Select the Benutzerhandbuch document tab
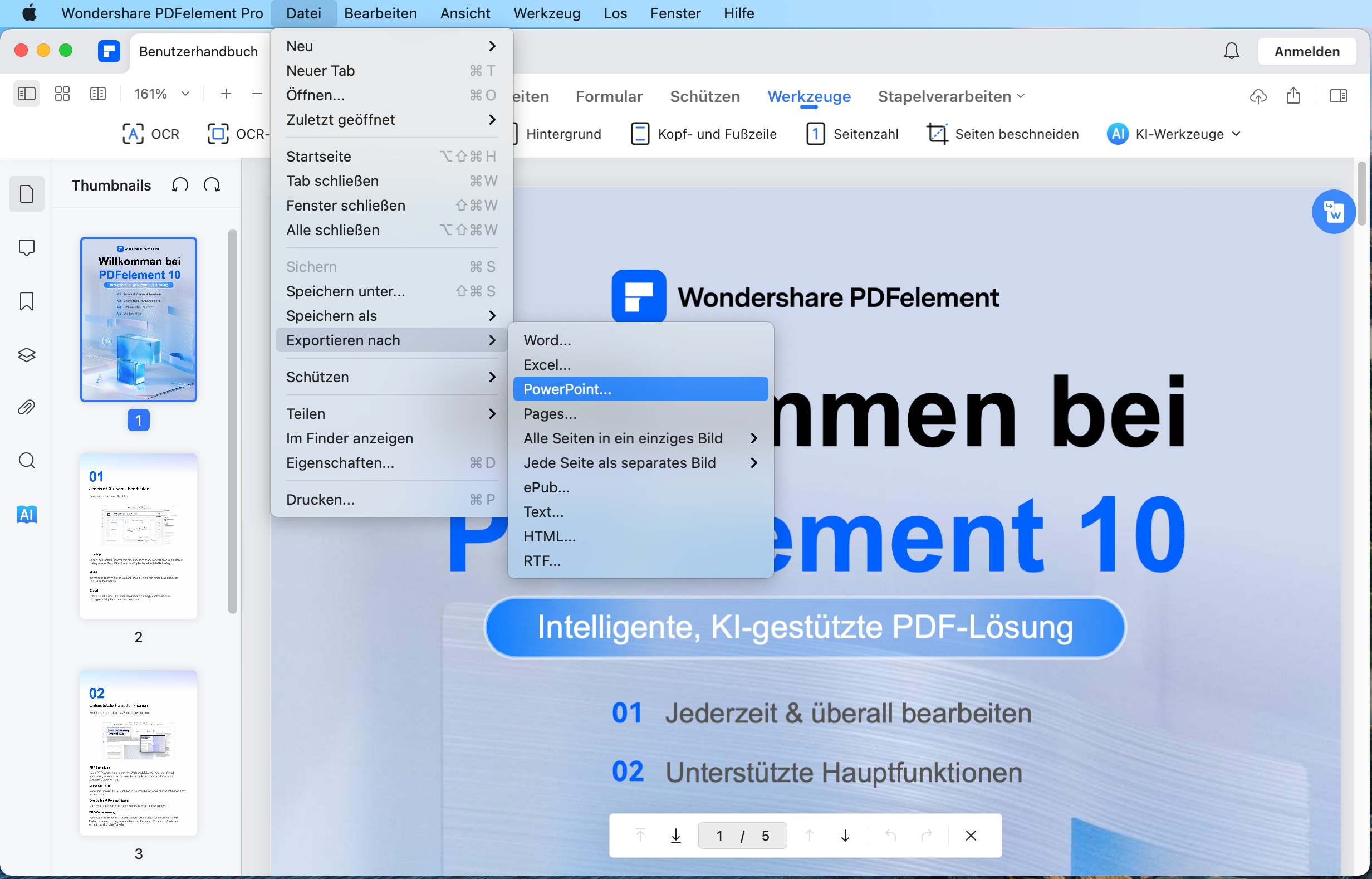The height and width of the screenshot is (879, 1372). 199,51
